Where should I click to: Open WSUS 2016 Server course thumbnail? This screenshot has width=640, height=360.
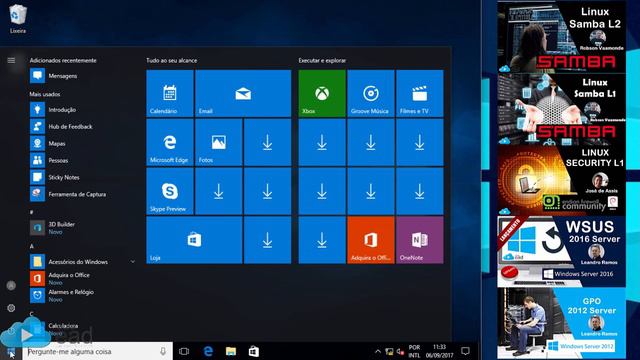click(561, 252)
